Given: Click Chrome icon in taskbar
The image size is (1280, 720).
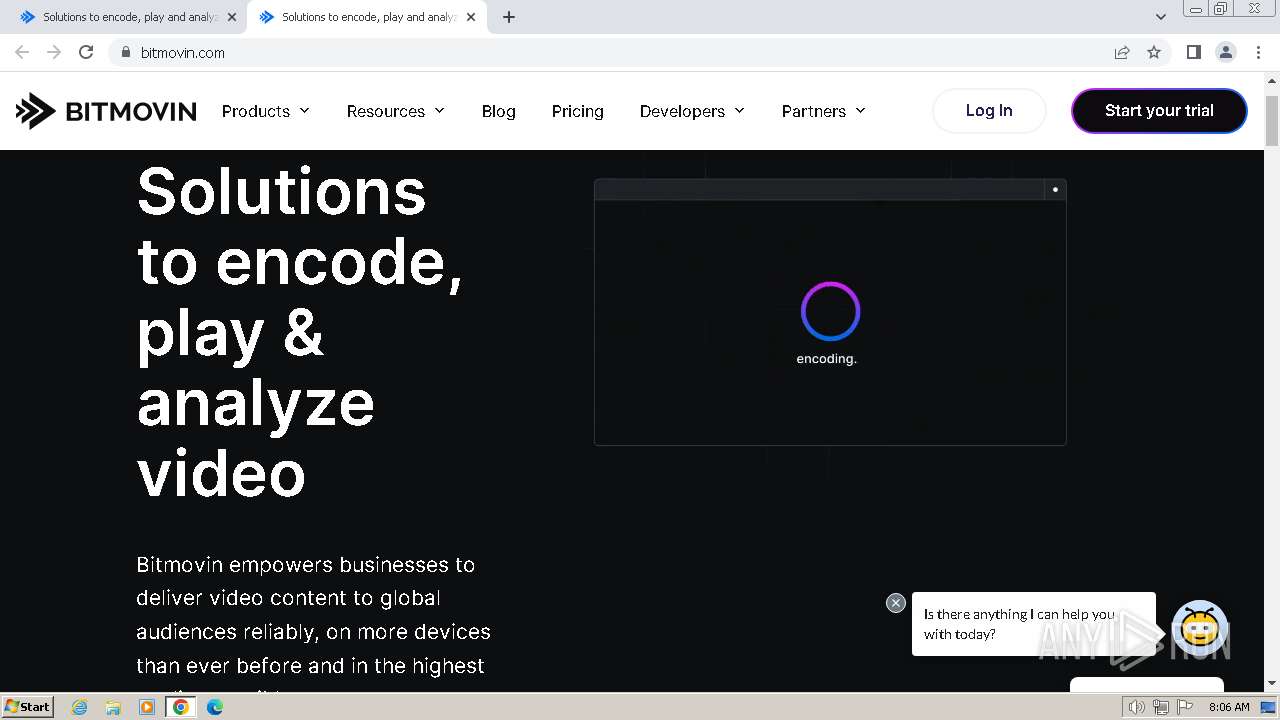Looking at the screenshot, I should (181, 707).
